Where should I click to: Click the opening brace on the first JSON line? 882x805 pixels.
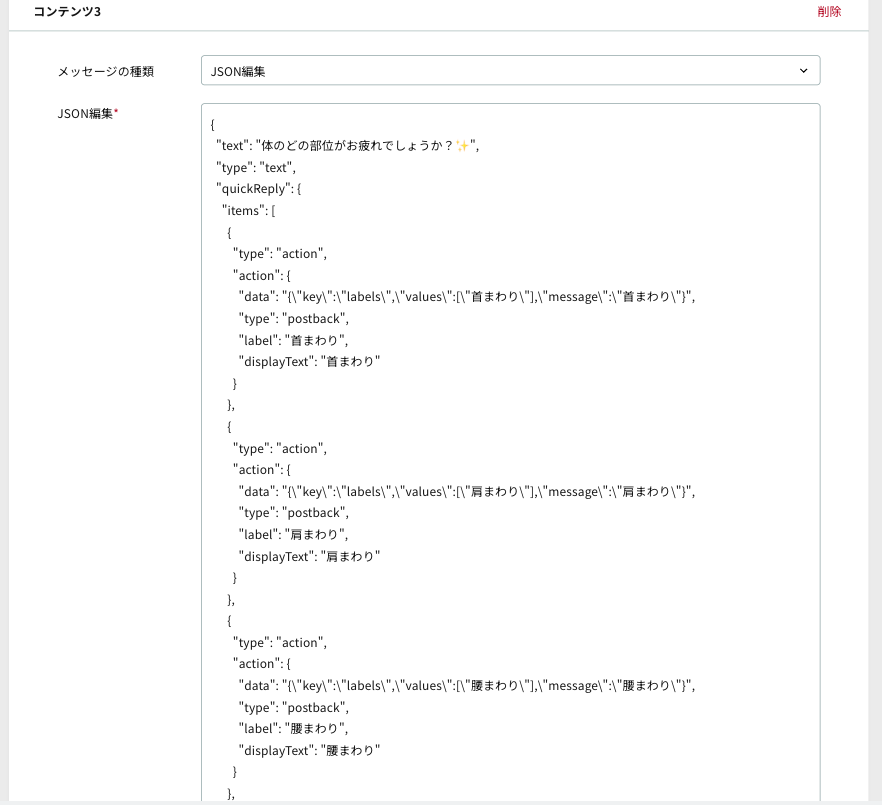tap(213, 125)
